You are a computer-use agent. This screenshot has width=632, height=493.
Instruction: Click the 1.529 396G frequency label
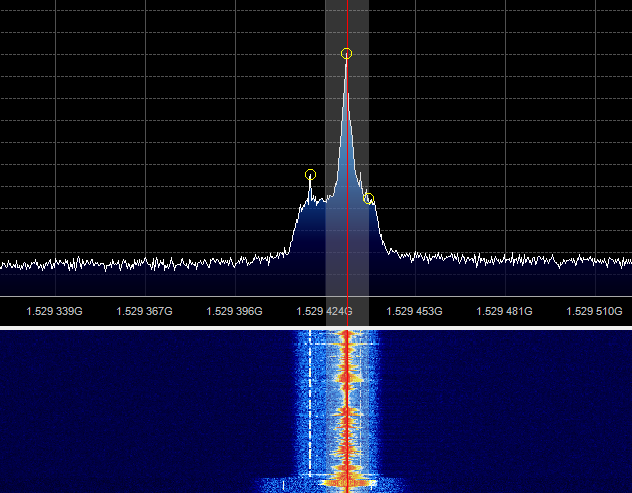tap(234, 311)
